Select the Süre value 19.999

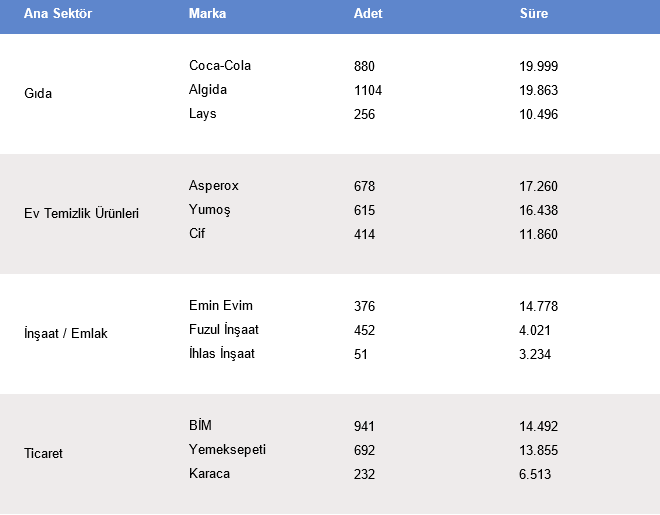pyautogui.click(x=539, y=66)
